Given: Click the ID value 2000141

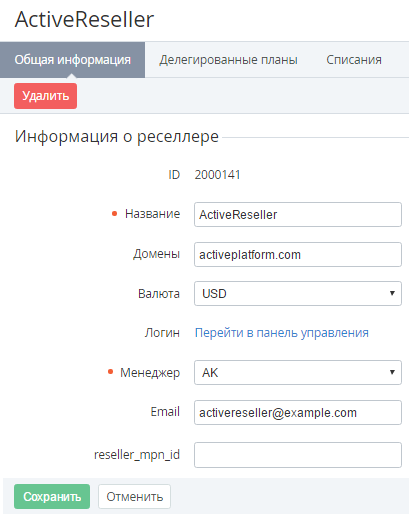Looking at the screenshot, I should point(217,175).
